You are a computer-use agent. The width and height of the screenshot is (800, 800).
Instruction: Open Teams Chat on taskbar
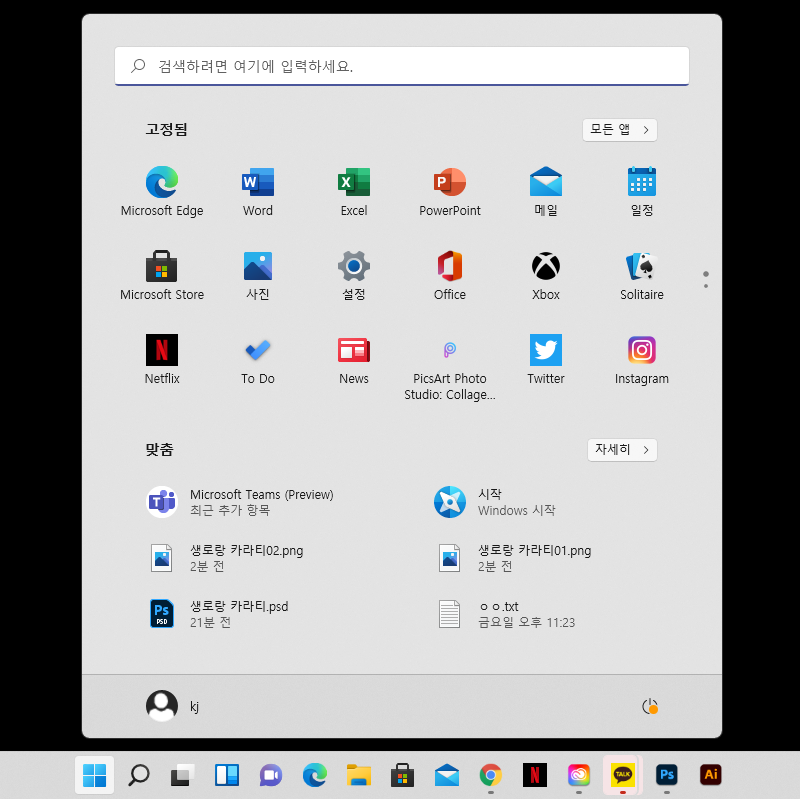(270, 775)
